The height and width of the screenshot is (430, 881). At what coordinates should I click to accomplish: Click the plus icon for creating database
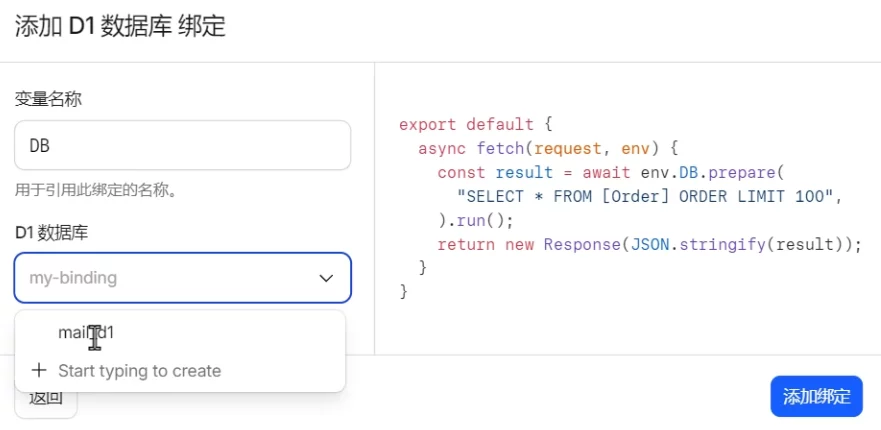coord(39,371)
